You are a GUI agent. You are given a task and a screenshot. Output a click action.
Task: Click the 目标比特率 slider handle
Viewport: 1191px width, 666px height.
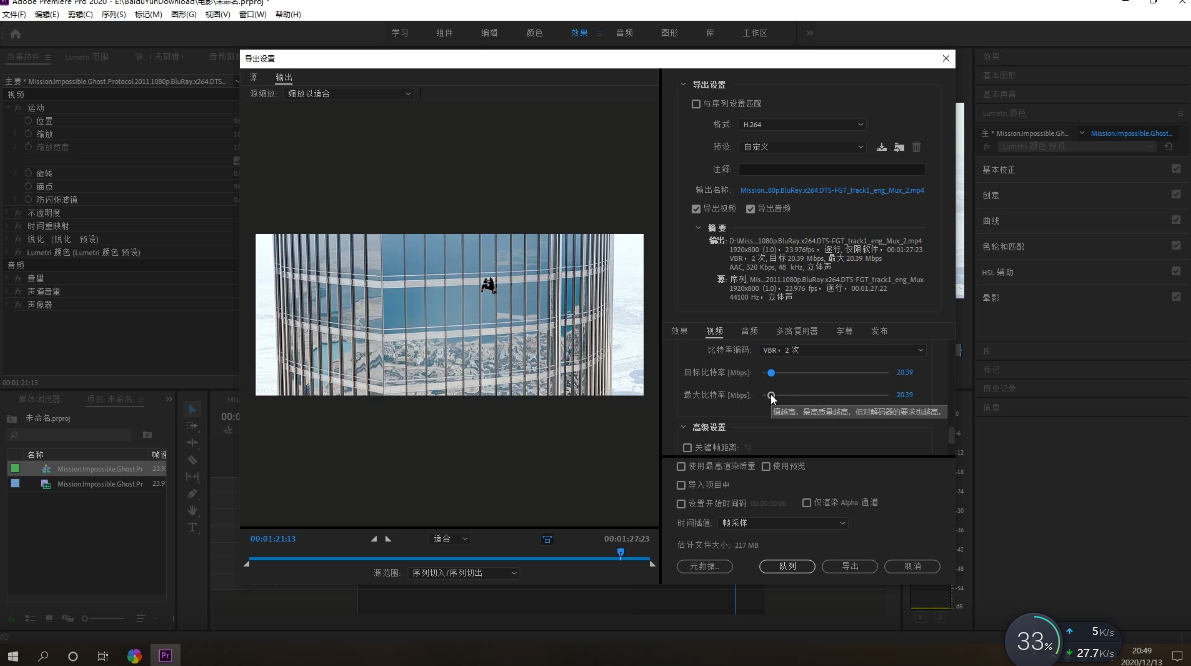click(x=771, y=373)
